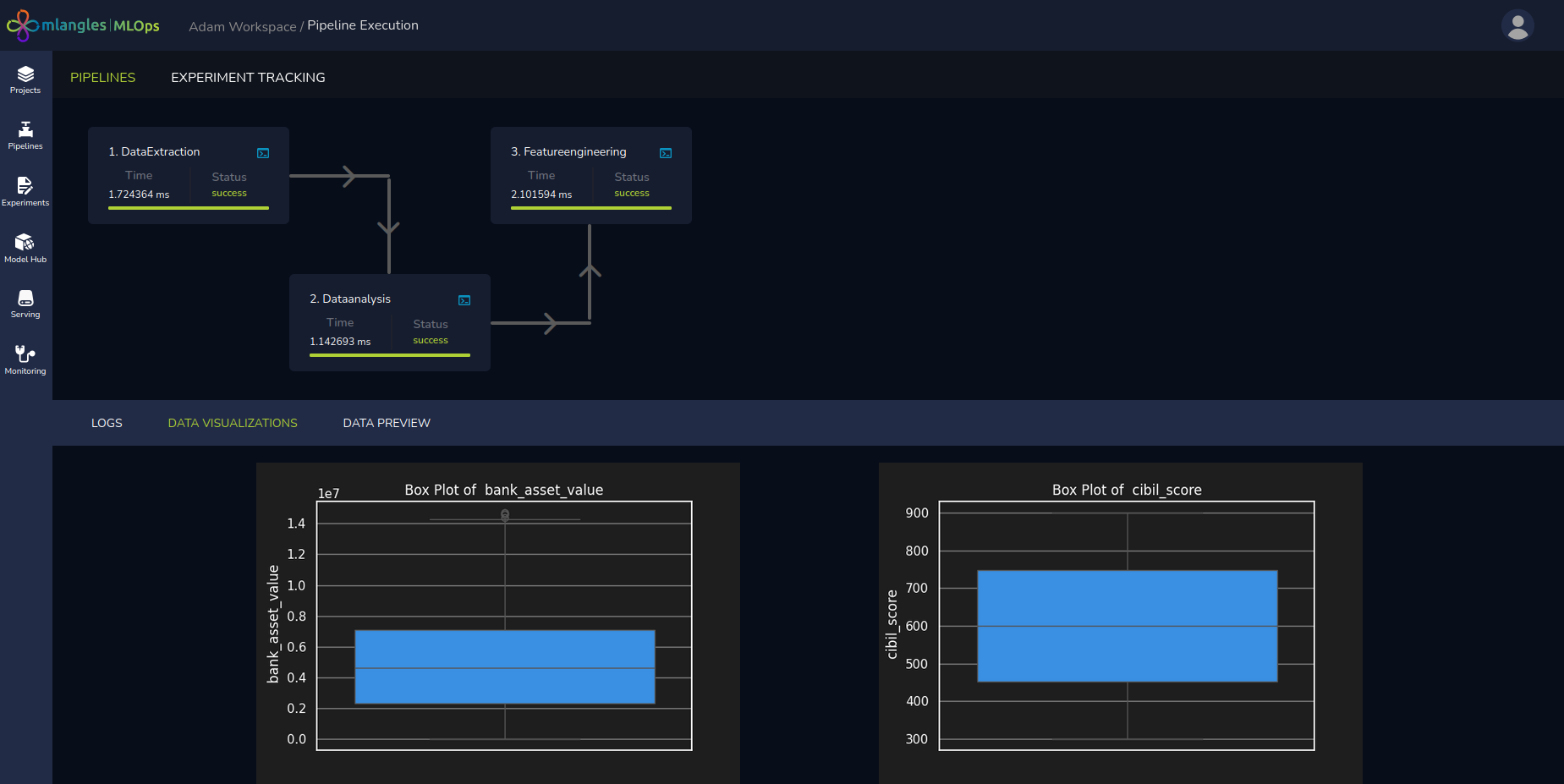Screen dimensions: 1564x784
Task: Open the Model Hub section
Action: tap(25, 248)
